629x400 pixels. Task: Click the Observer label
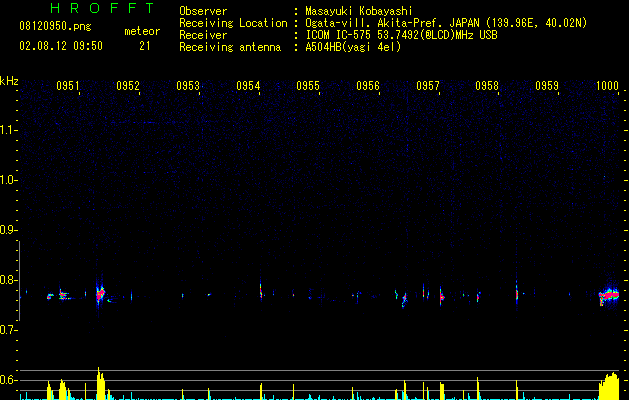[203, 11]
